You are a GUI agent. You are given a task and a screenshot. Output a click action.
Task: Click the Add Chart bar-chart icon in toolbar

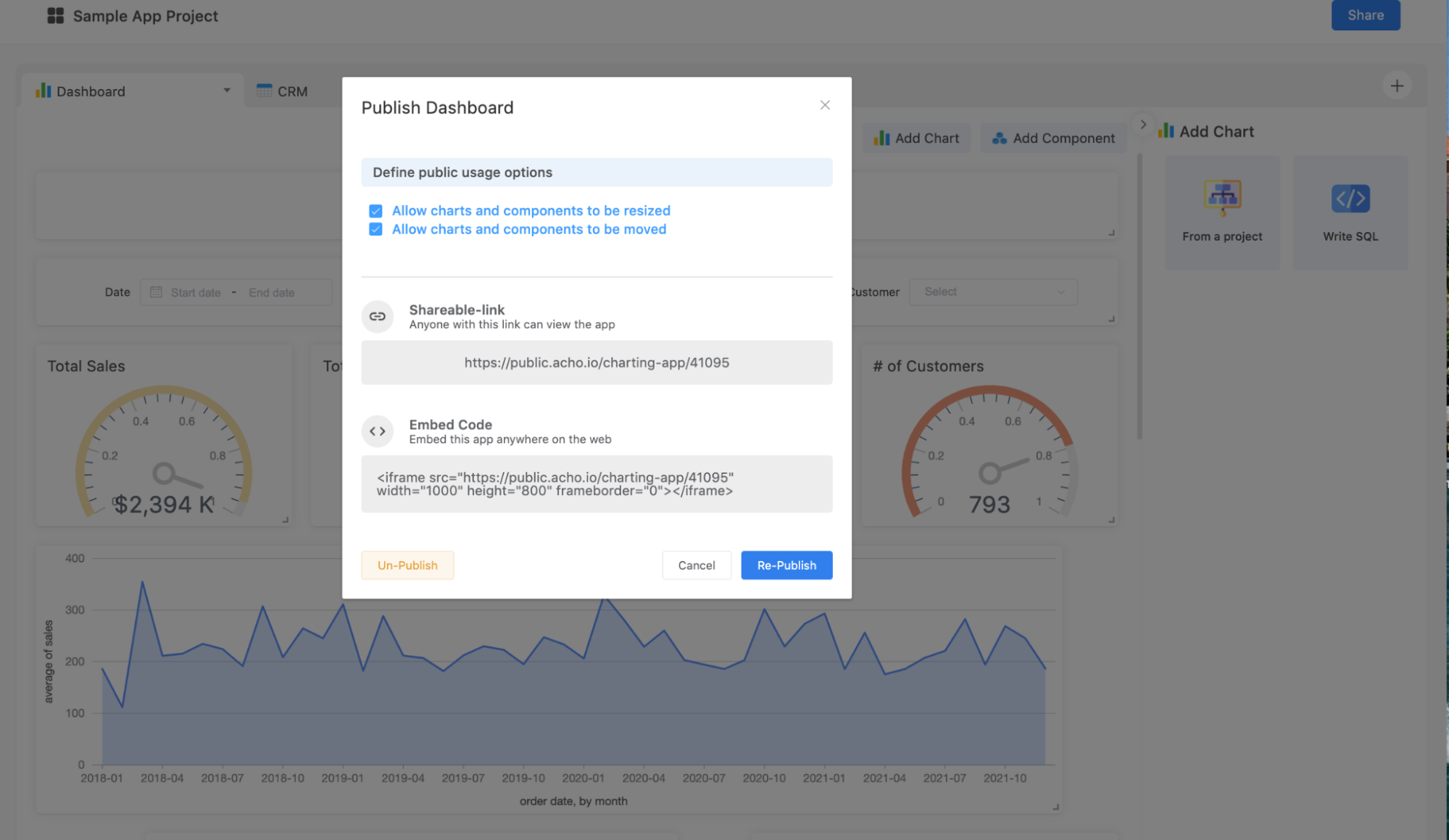tap(881, 138)
